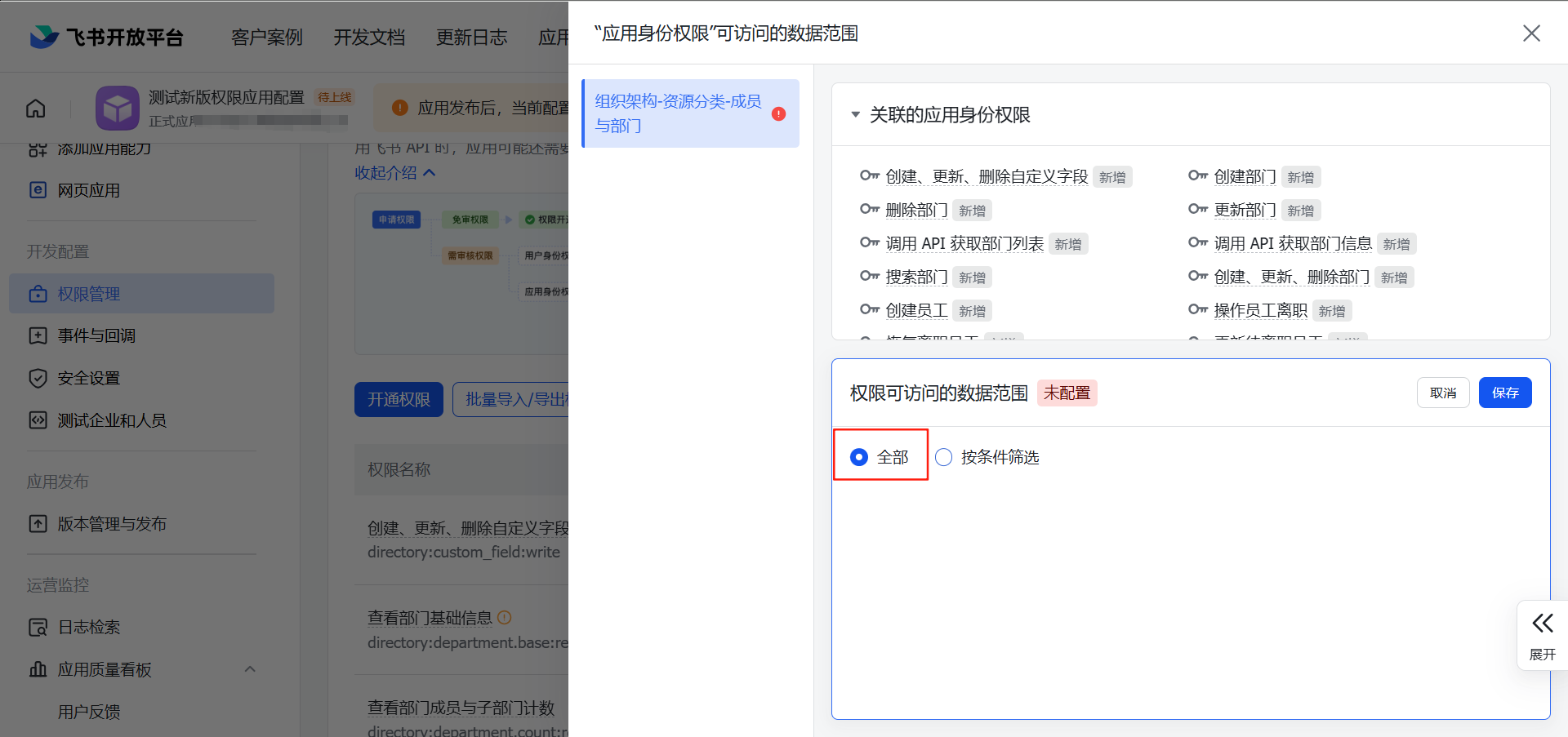1568x737 pixels.
Task: Click the key icon beside 调用 API 获取部门列表
Action: (870, 242)
